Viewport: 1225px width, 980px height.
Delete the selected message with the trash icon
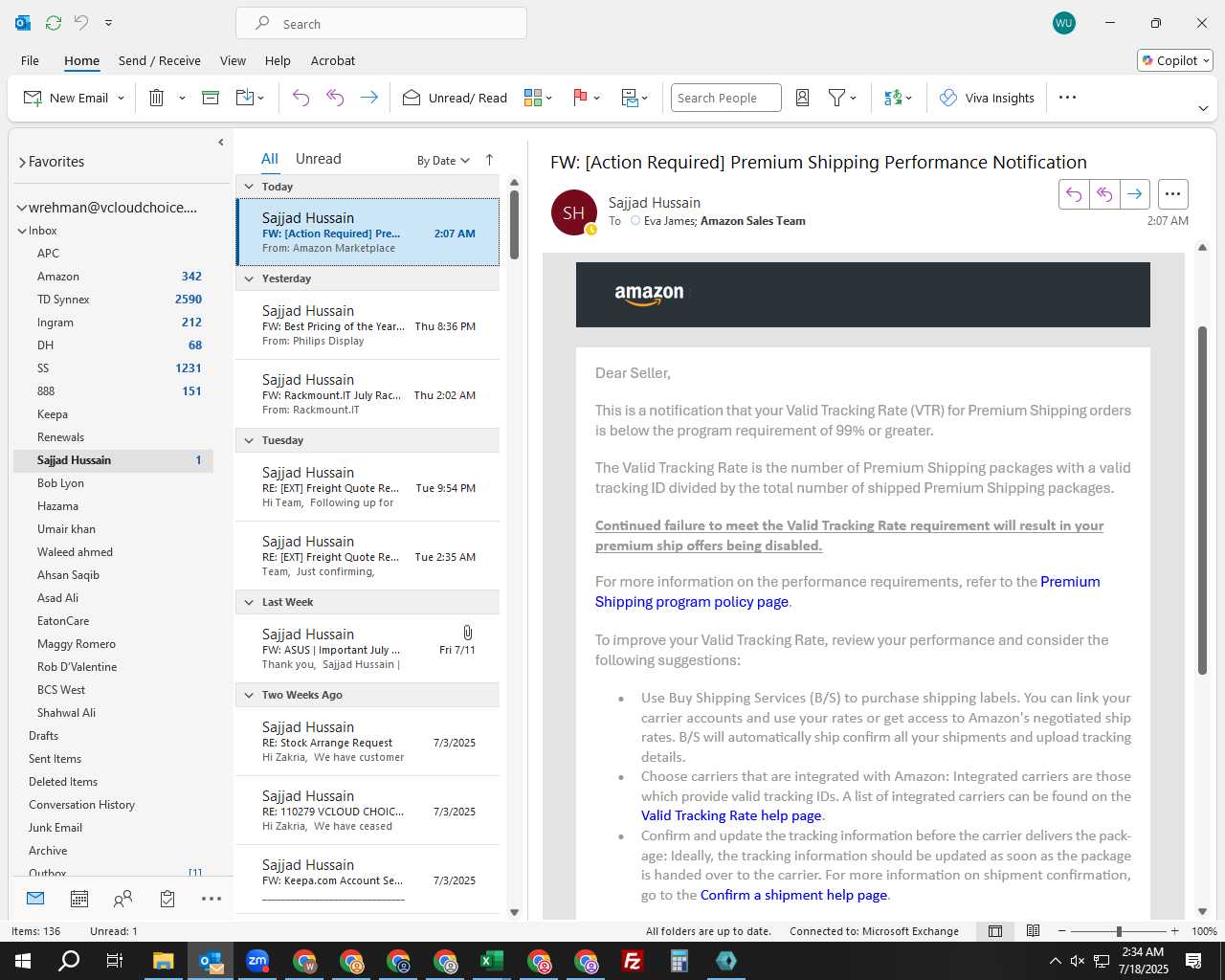point(157,98)
